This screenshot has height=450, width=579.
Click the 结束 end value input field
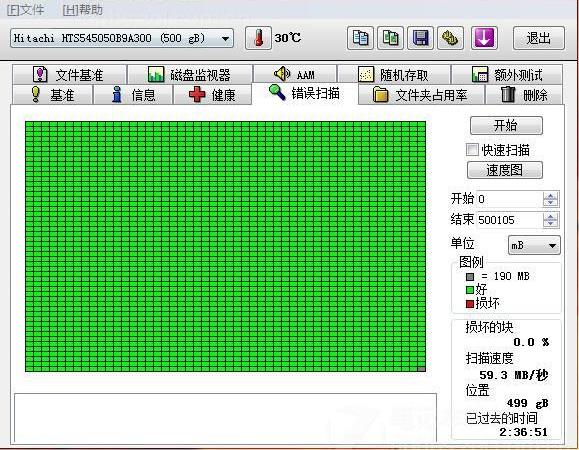pos(510,220)
